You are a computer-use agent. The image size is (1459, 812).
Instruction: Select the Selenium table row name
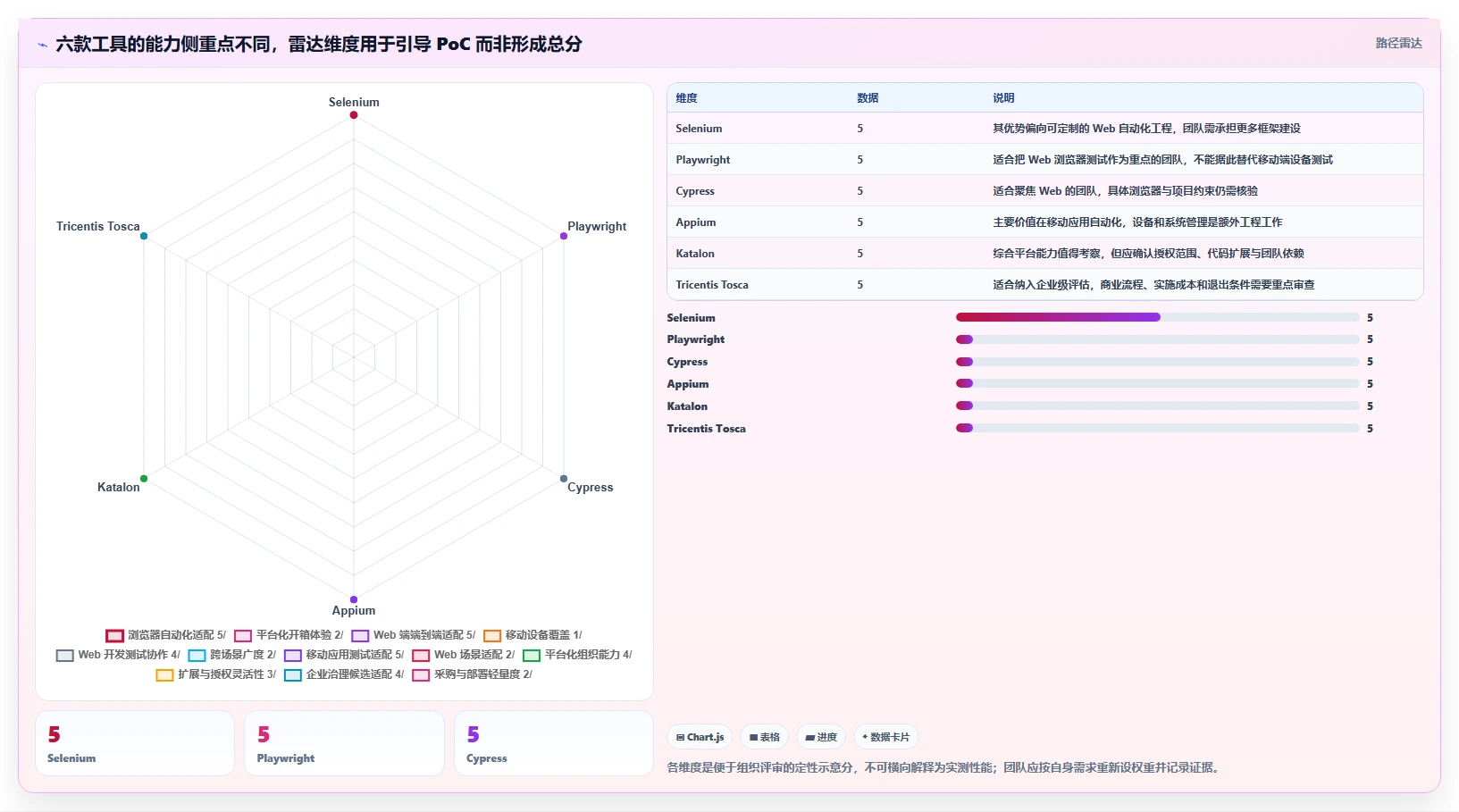point(699,129)
